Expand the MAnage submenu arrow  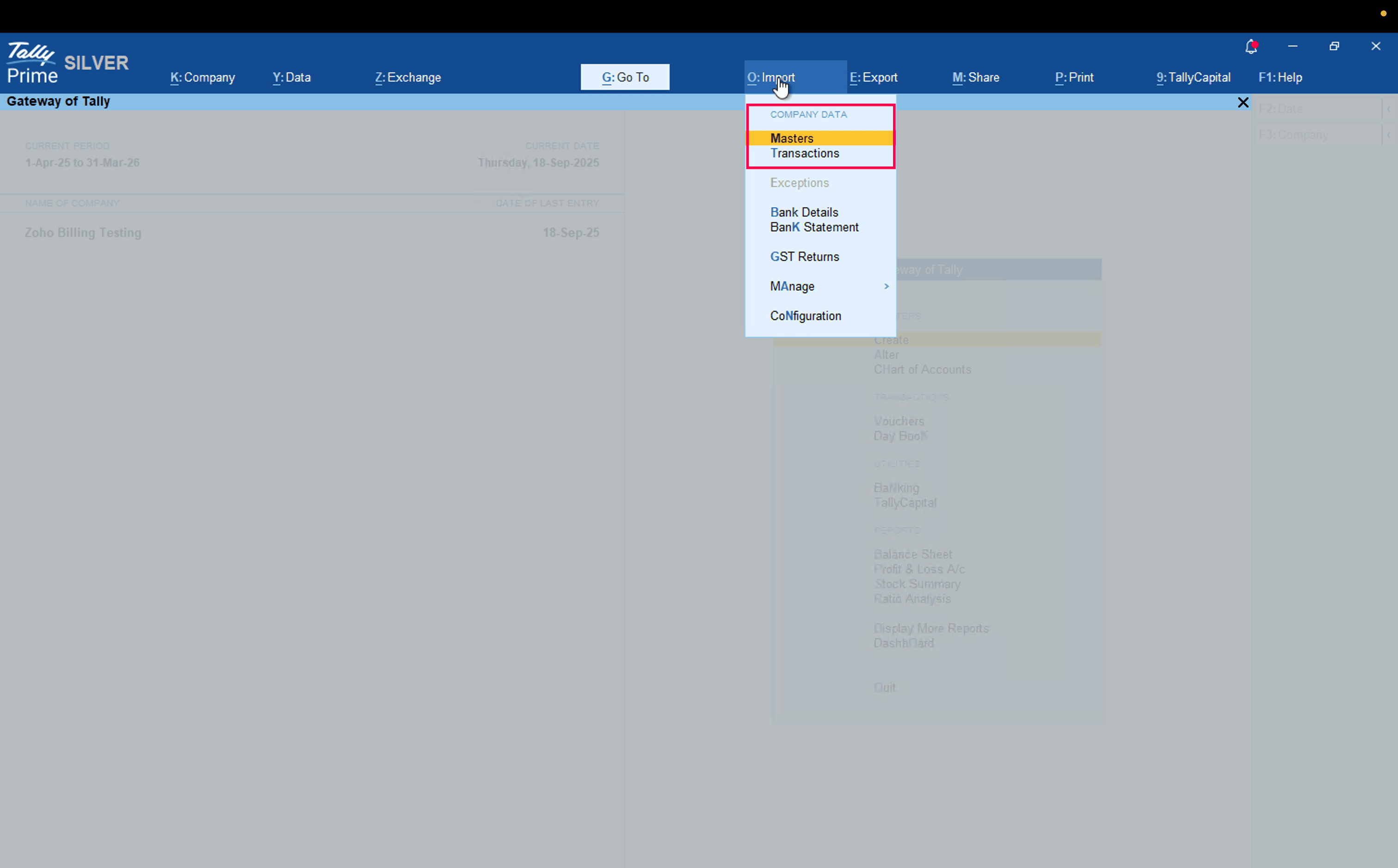tap(886, 286)
